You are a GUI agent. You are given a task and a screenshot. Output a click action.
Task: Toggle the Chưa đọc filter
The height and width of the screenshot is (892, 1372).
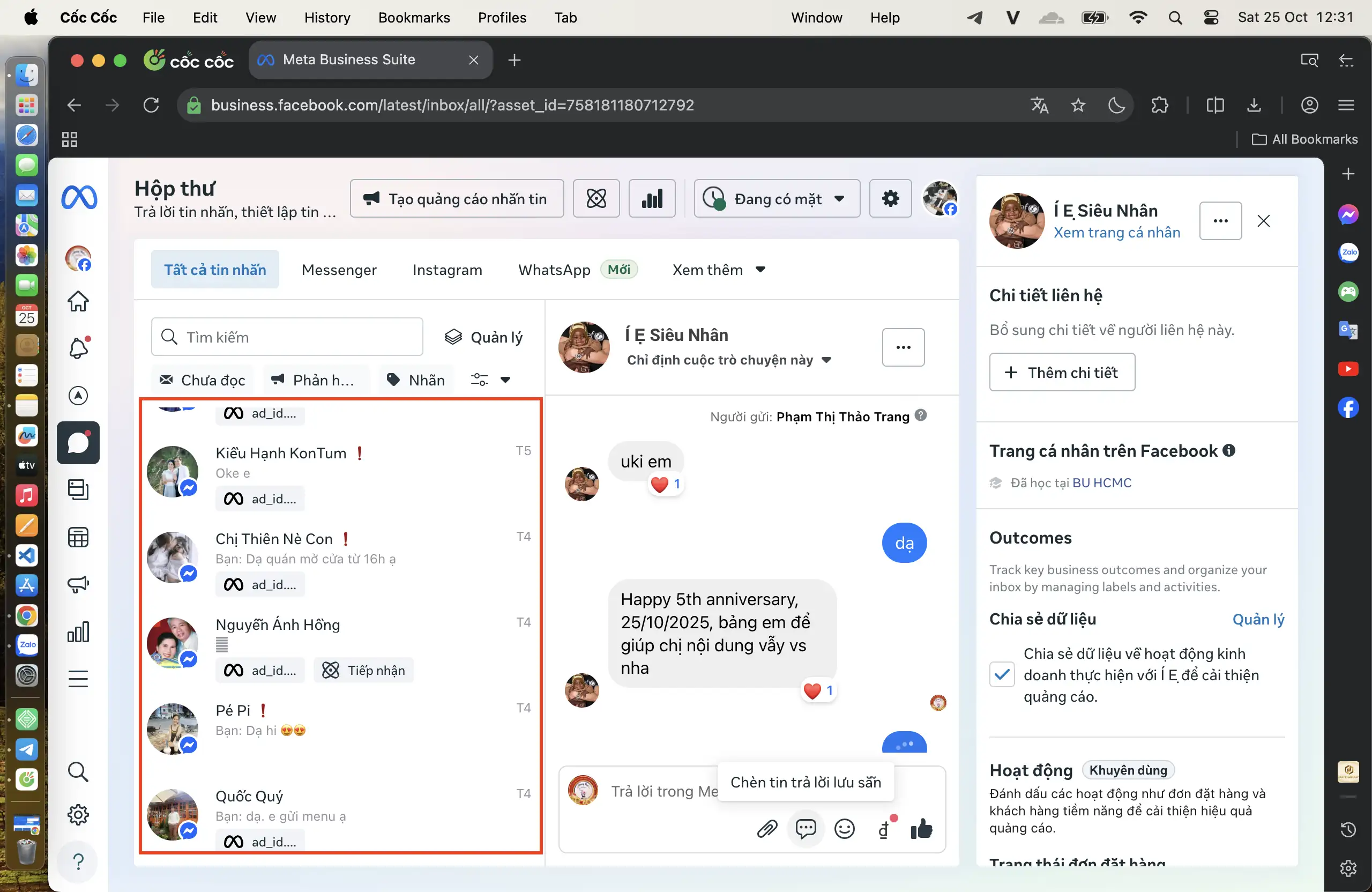[x=203, y=380]
